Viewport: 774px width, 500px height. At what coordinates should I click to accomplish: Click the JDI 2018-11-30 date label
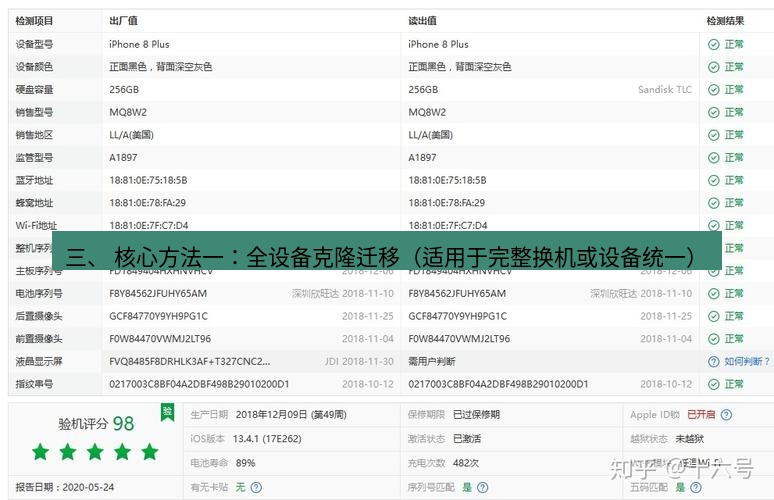tap(359, 362)
